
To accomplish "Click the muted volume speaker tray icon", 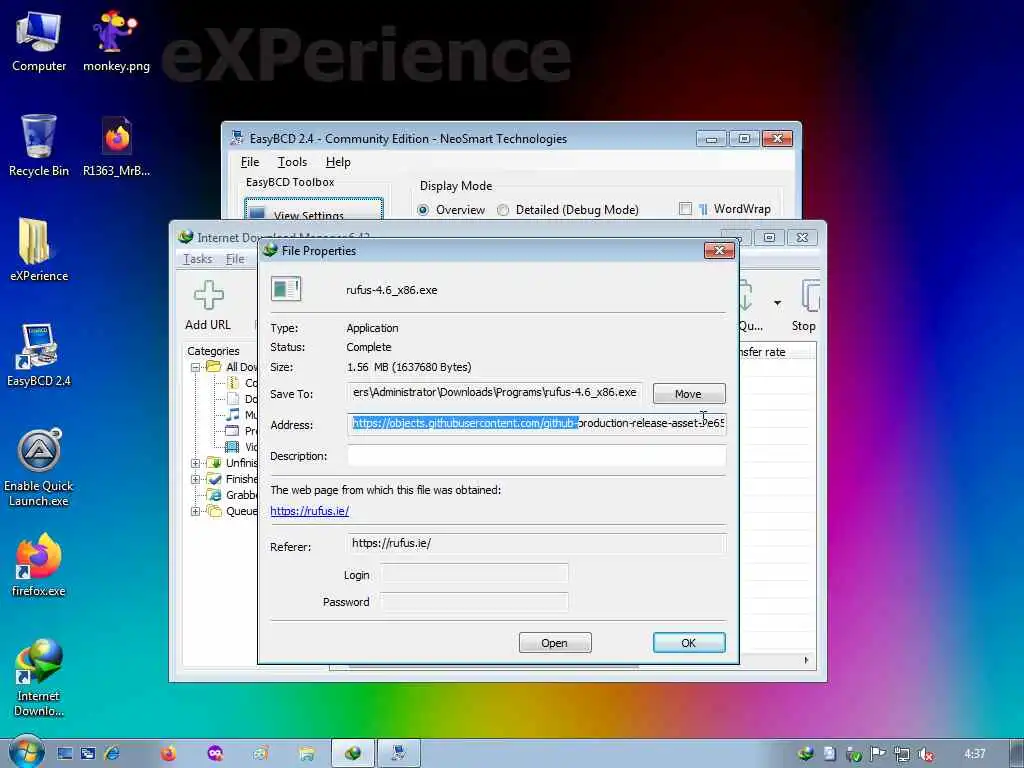I will 925,754.
